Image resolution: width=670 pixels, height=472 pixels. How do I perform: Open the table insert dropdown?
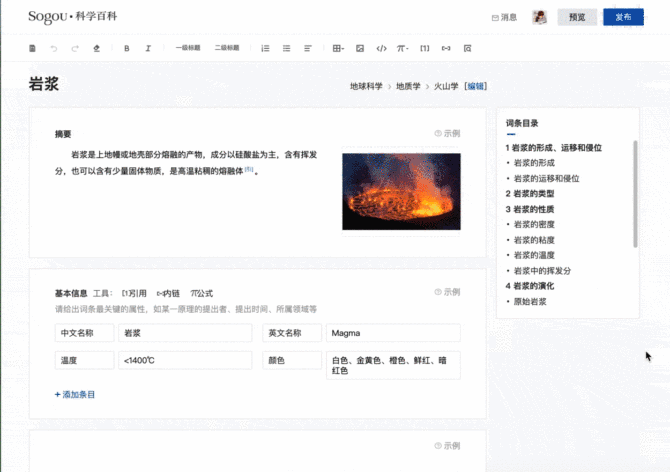[x=337, y=48]
